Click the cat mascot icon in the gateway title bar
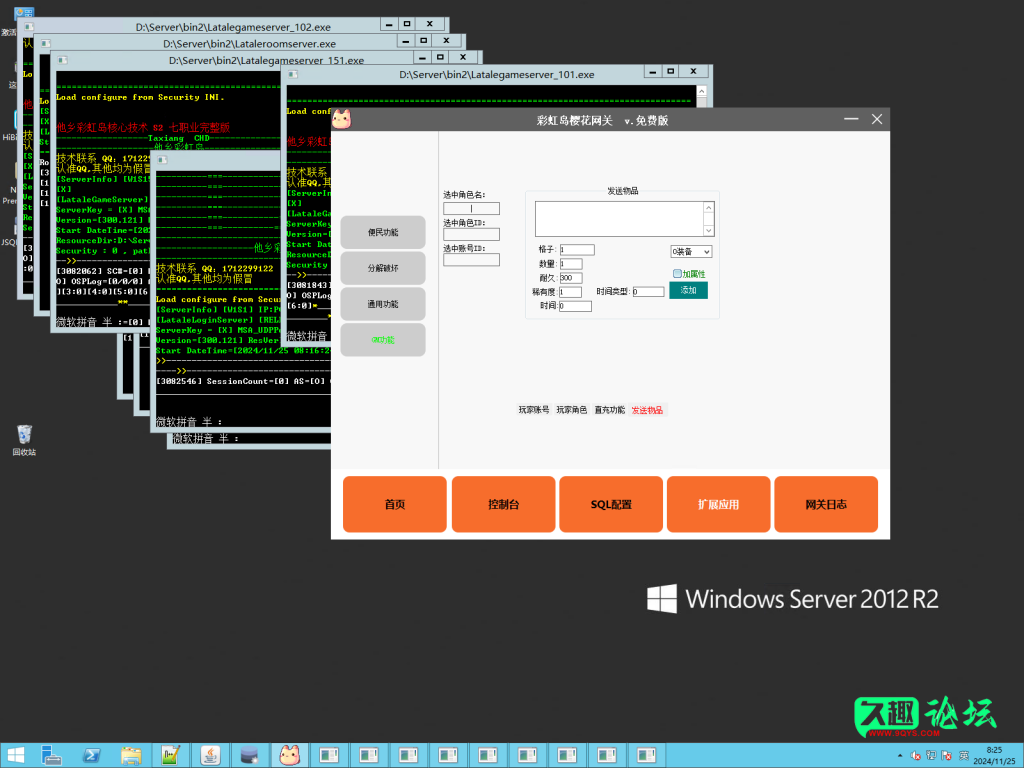Image resolution: width=1024 pixels, height=768 pixels. [341, 118]
